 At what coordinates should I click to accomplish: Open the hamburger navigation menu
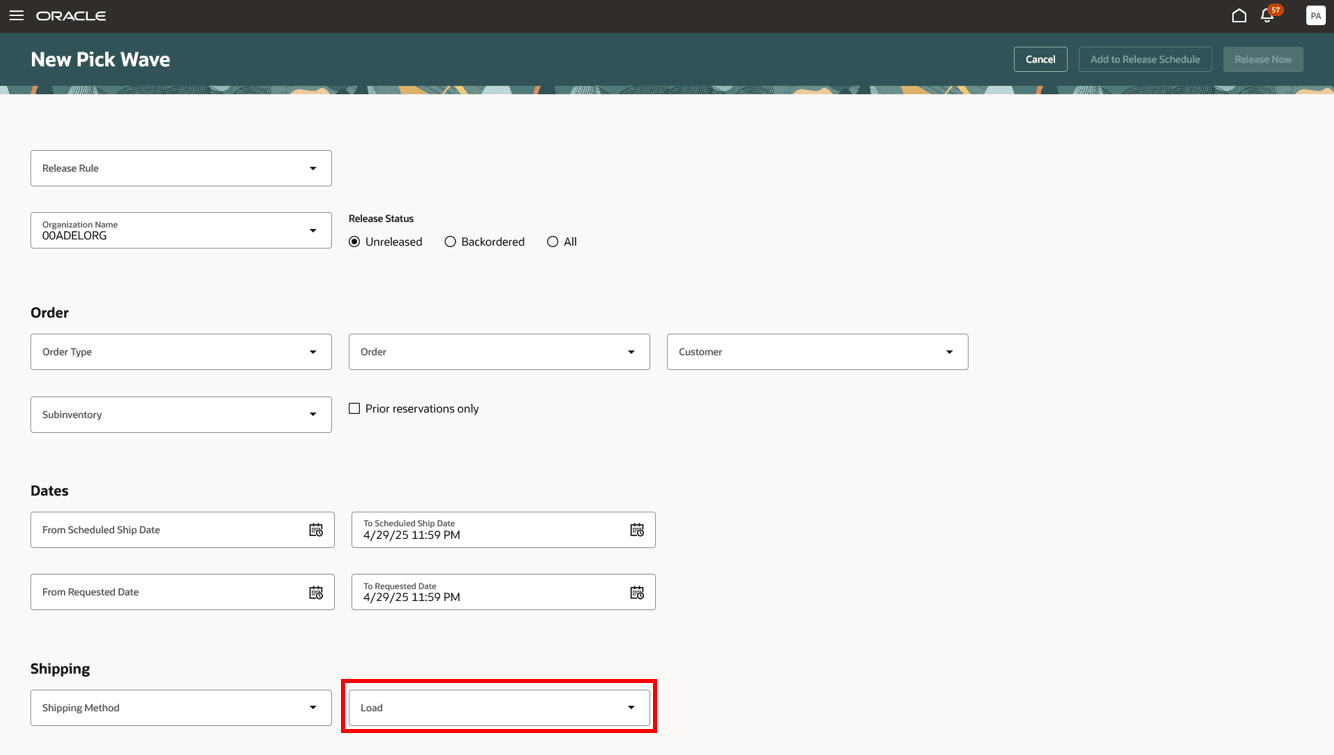16,16
